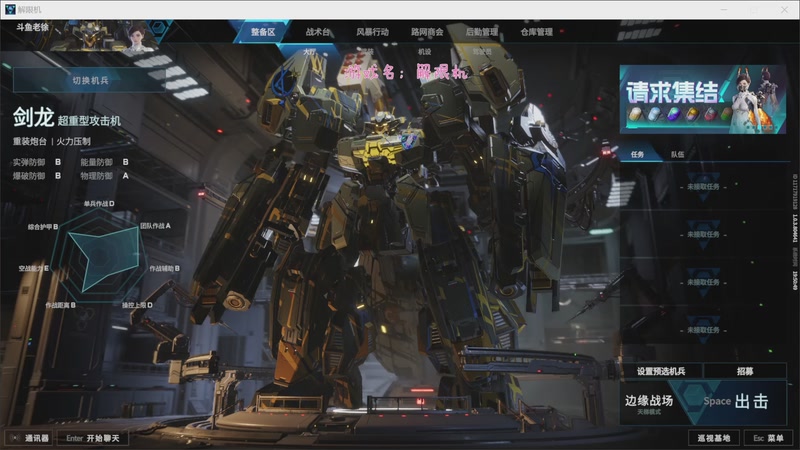Select the 后勤管理 tab
800x450 pixels.
click(482, 32)
